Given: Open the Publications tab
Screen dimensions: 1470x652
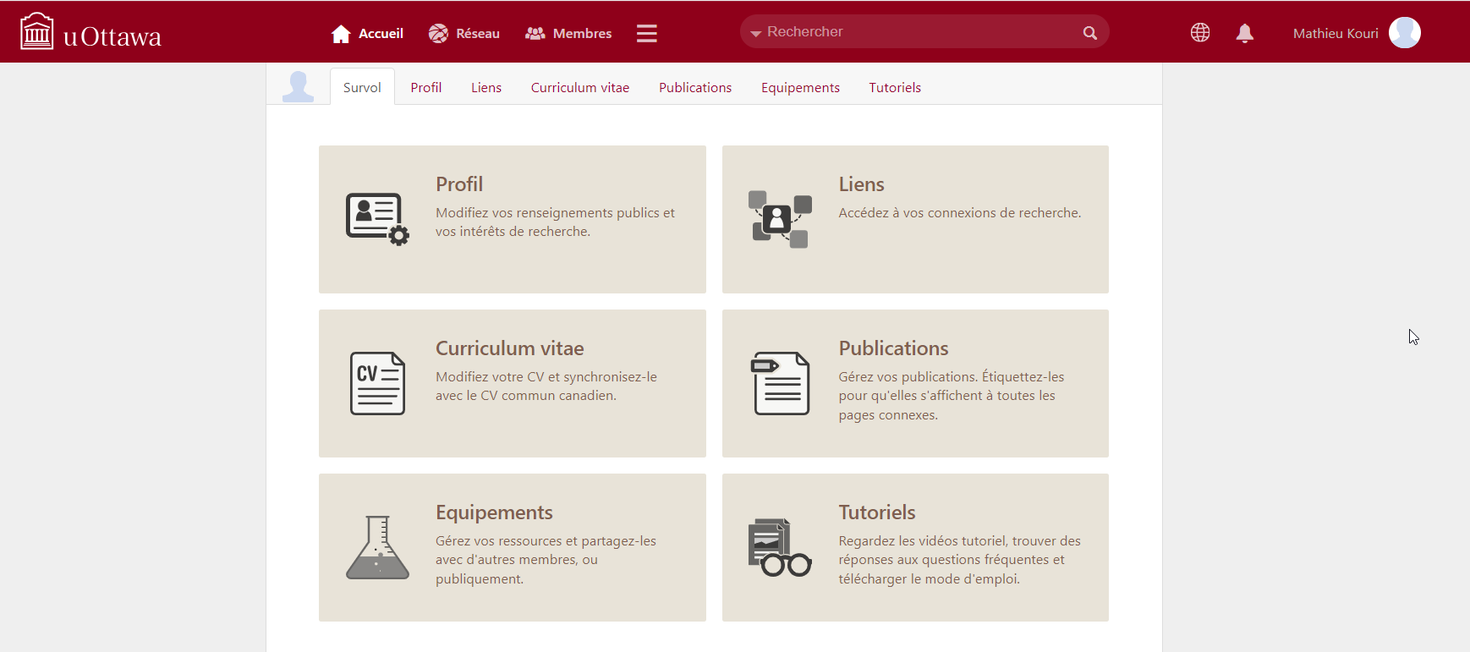Looking at the screenshot, I should click(695, 87).
